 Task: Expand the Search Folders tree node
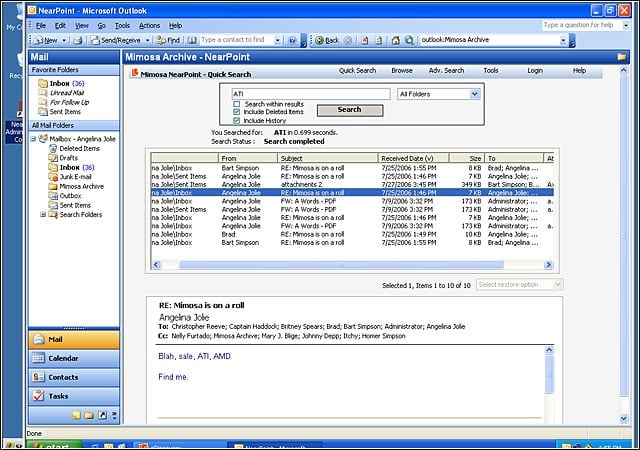43,214
